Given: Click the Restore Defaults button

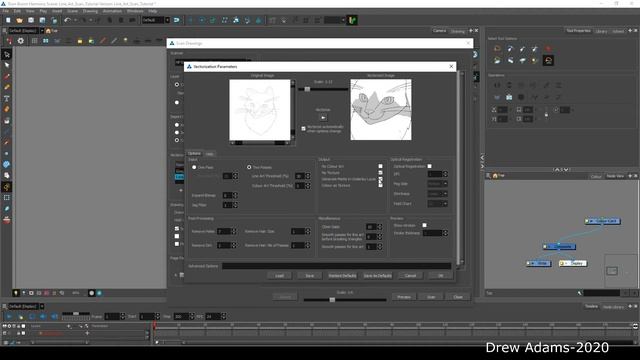Looking at the screenshot, I should pos(342,276).
